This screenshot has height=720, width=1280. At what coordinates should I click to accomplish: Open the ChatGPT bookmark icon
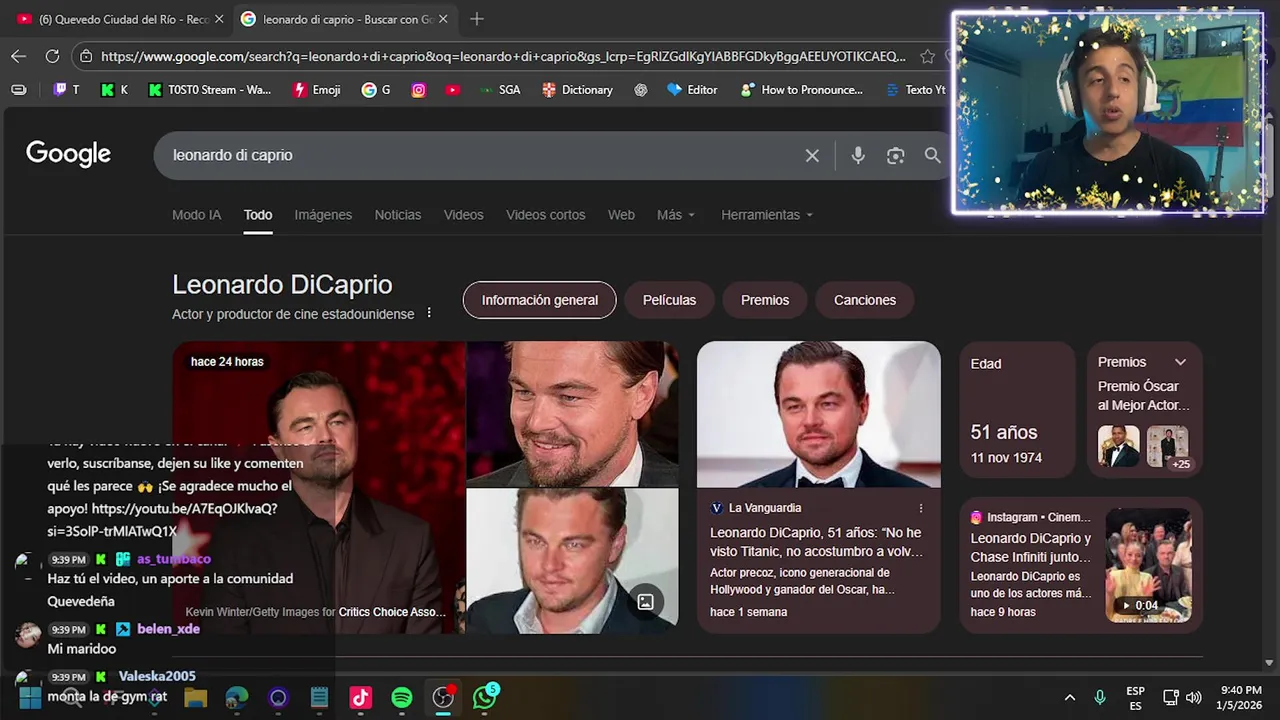tap(641, 89)
